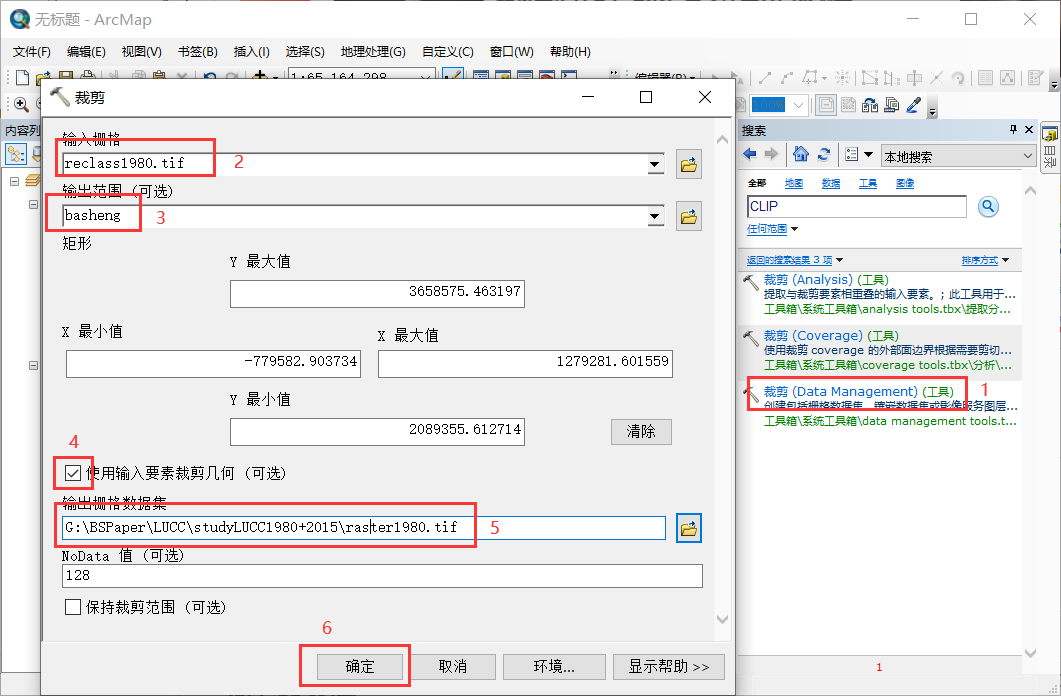
Task: Switch to 地图 search filter tab
Action: (794, 183)
